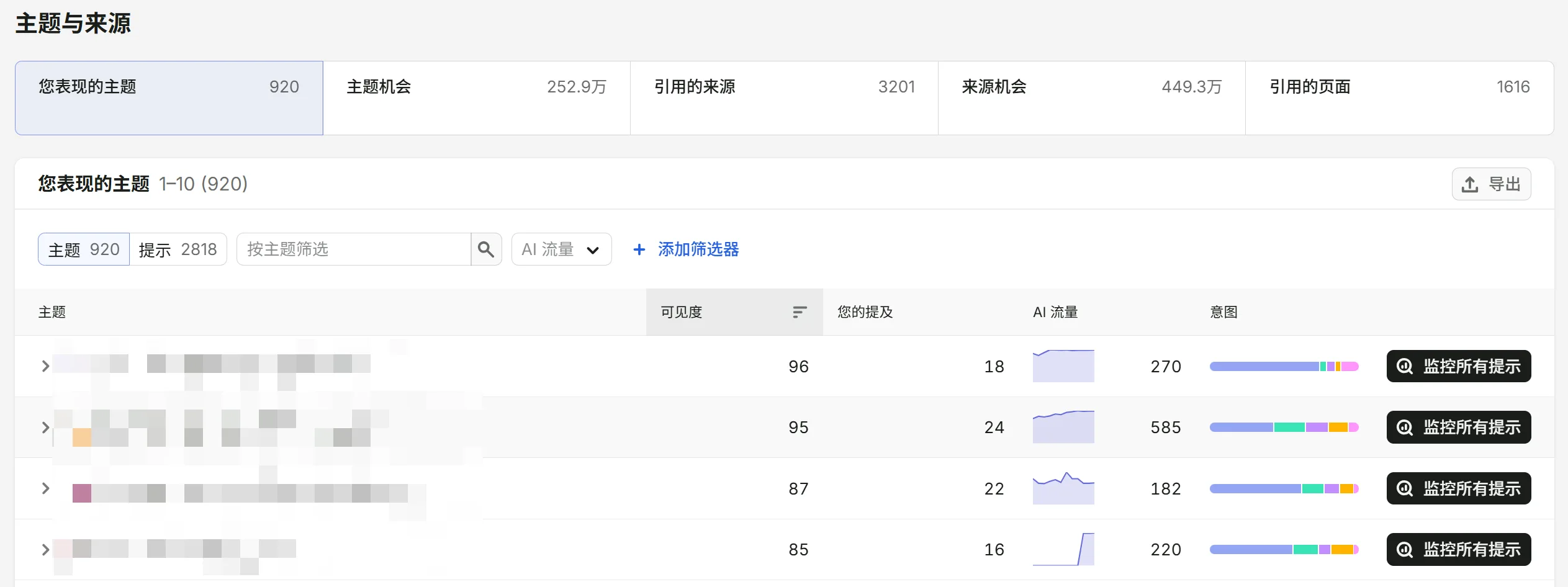Viewport: 1568px width, 587px height.
Task: Click 监控所有提示 in row 85
Action: [1459, 549]
